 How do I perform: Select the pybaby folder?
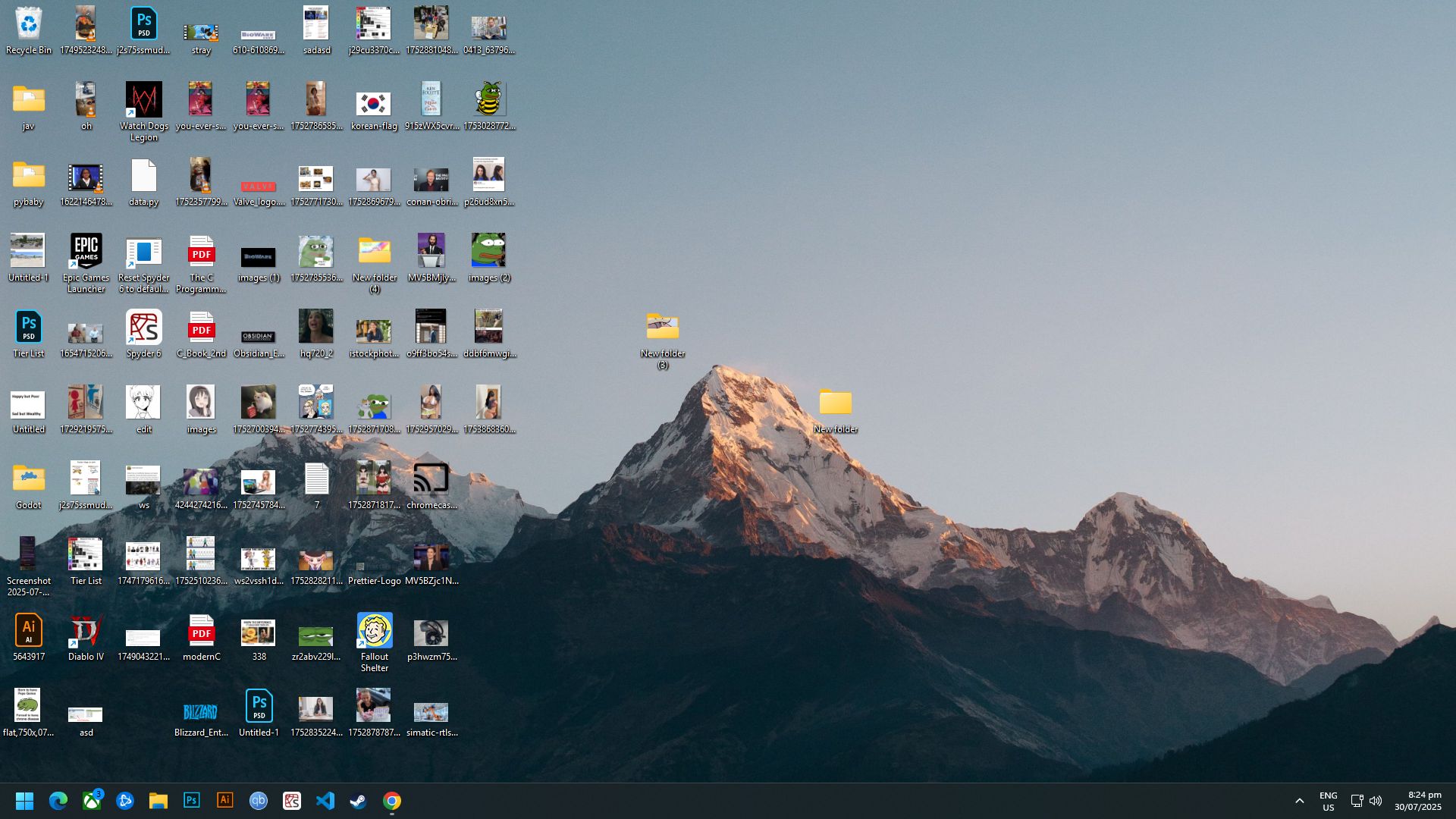point(29,182)
